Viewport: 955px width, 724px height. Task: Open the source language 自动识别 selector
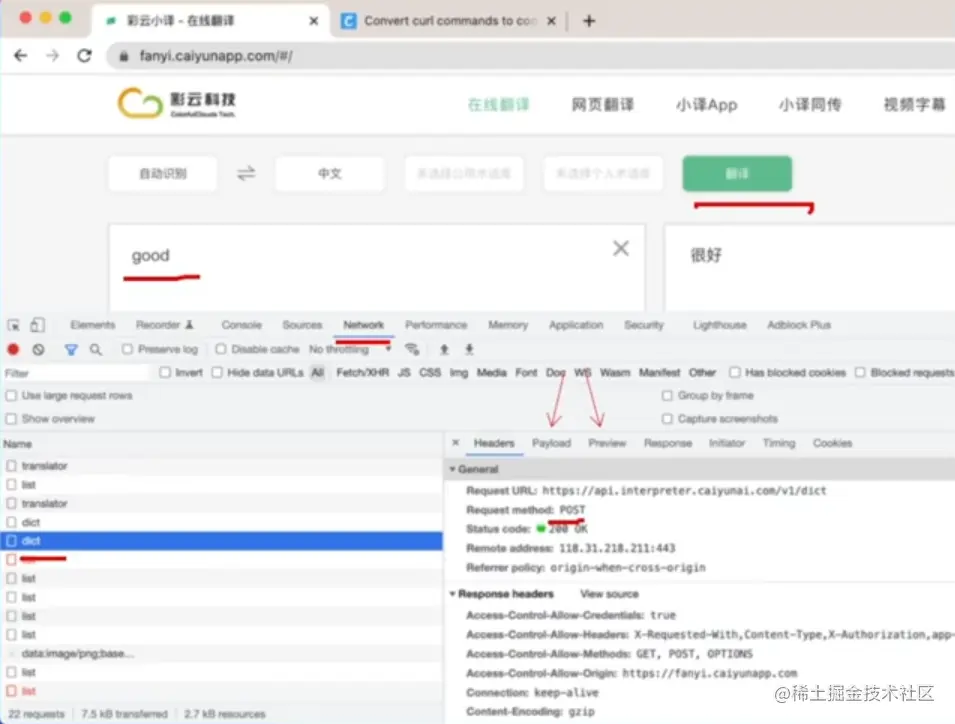(x=163, y=174)
